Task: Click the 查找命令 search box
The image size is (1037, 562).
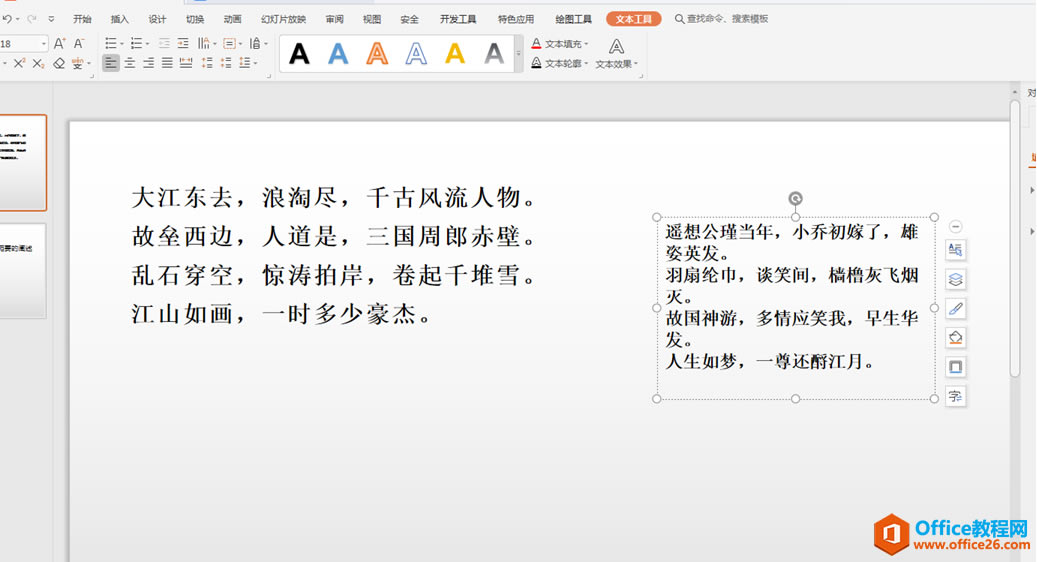Action: [x=722, y=19]
